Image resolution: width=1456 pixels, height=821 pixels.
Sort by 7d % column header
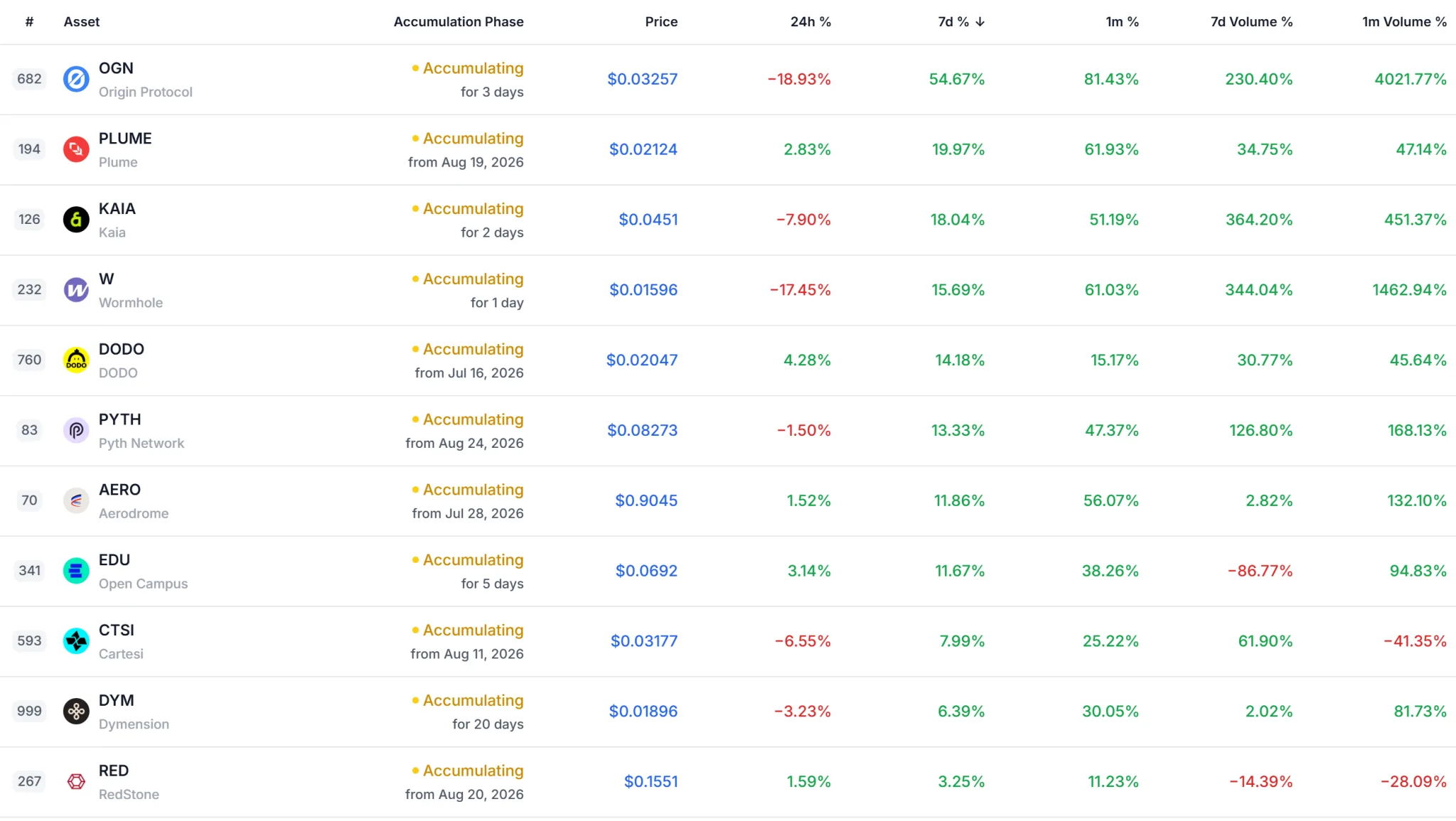pos(960,22)
